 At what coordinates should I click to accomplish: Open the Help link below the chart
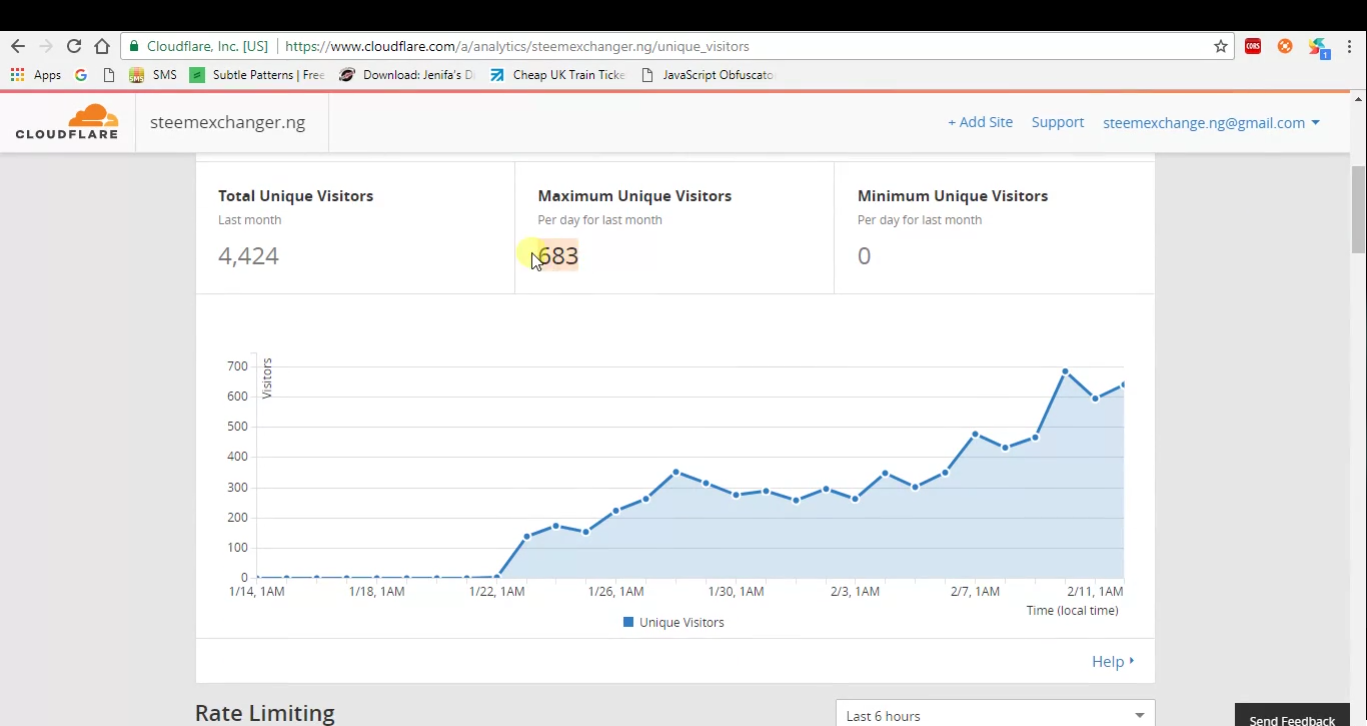click(1113, 661)
